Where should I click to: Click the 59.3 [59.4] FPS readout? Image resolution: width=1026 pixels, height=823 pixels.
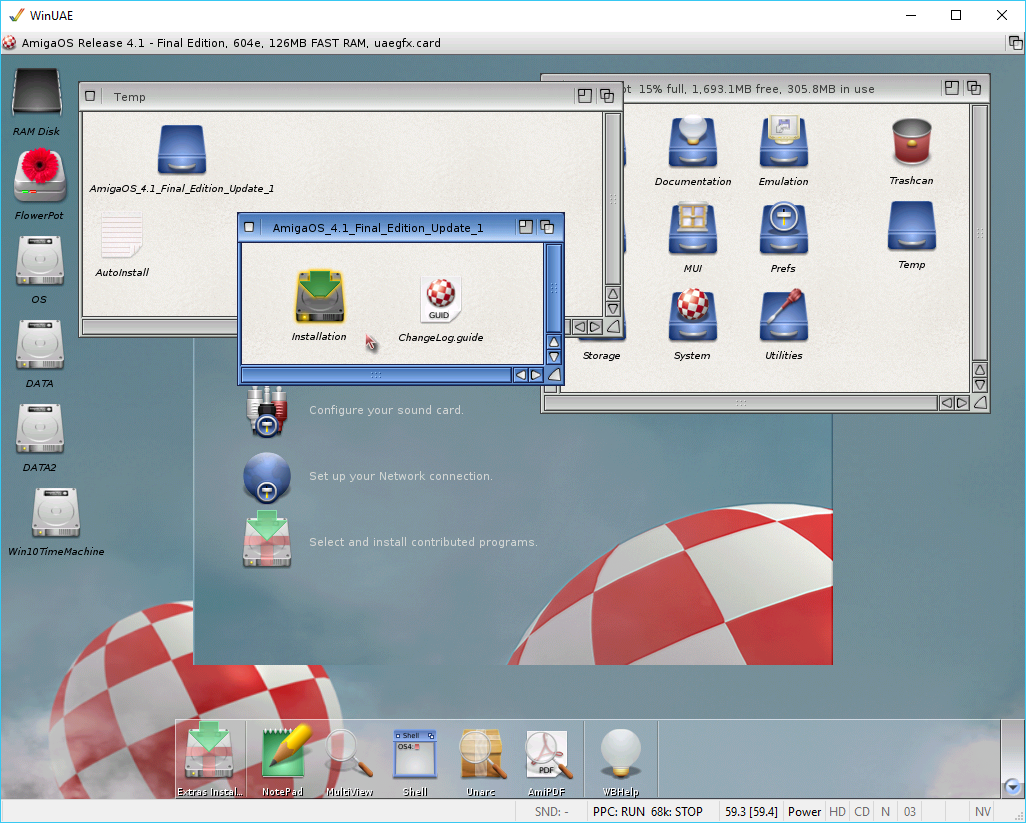[x=751, y=811]
